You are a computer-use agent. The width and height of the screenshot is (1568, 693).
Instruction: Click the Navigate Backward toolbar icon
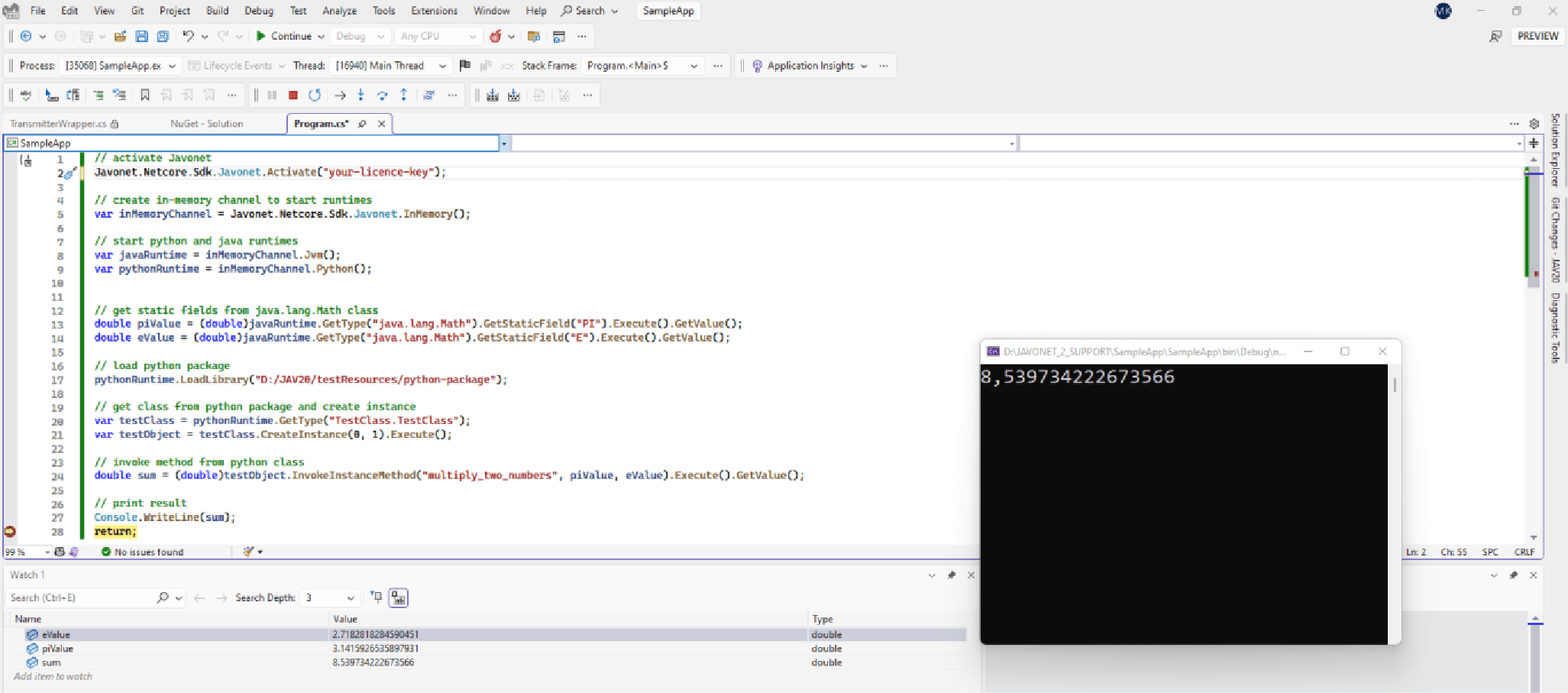[x=26, y=36]
